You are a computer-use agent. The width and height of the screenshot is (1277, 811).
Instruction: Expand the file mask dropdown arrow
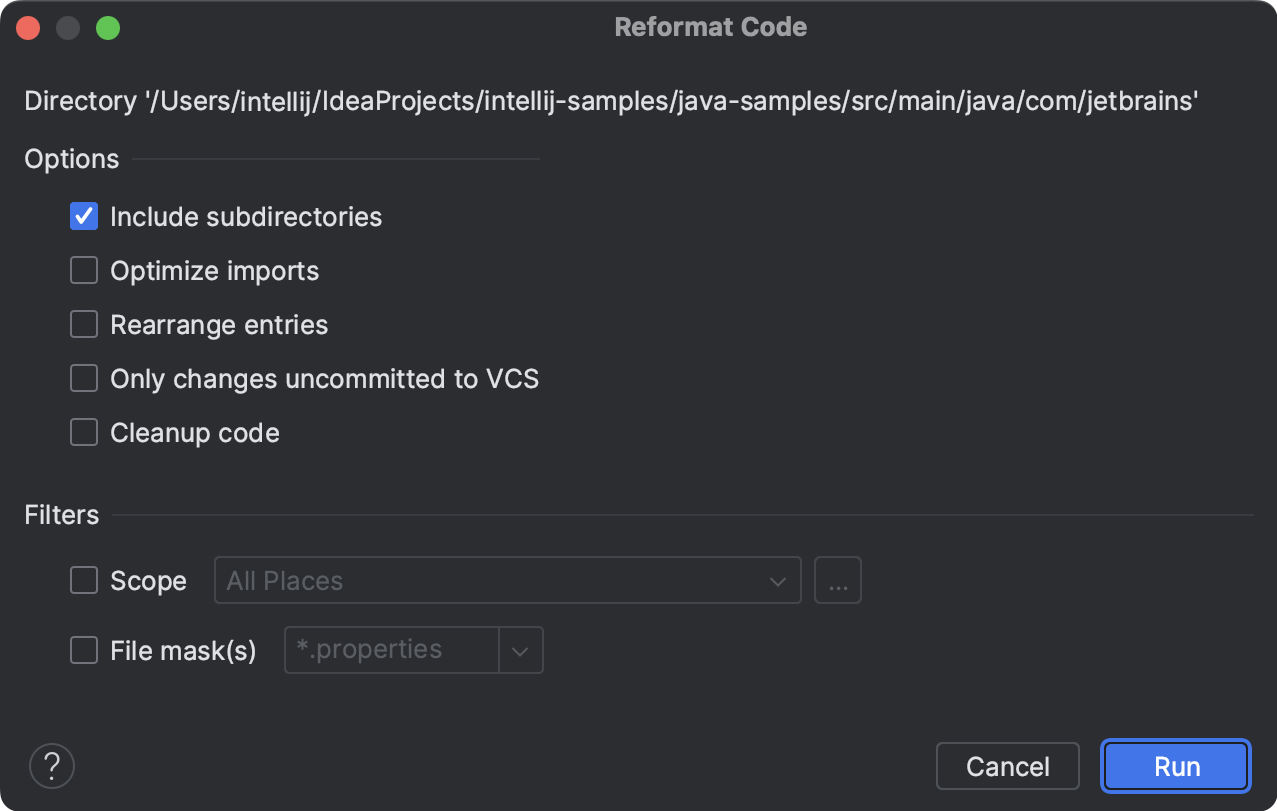[x=519, y=650]
